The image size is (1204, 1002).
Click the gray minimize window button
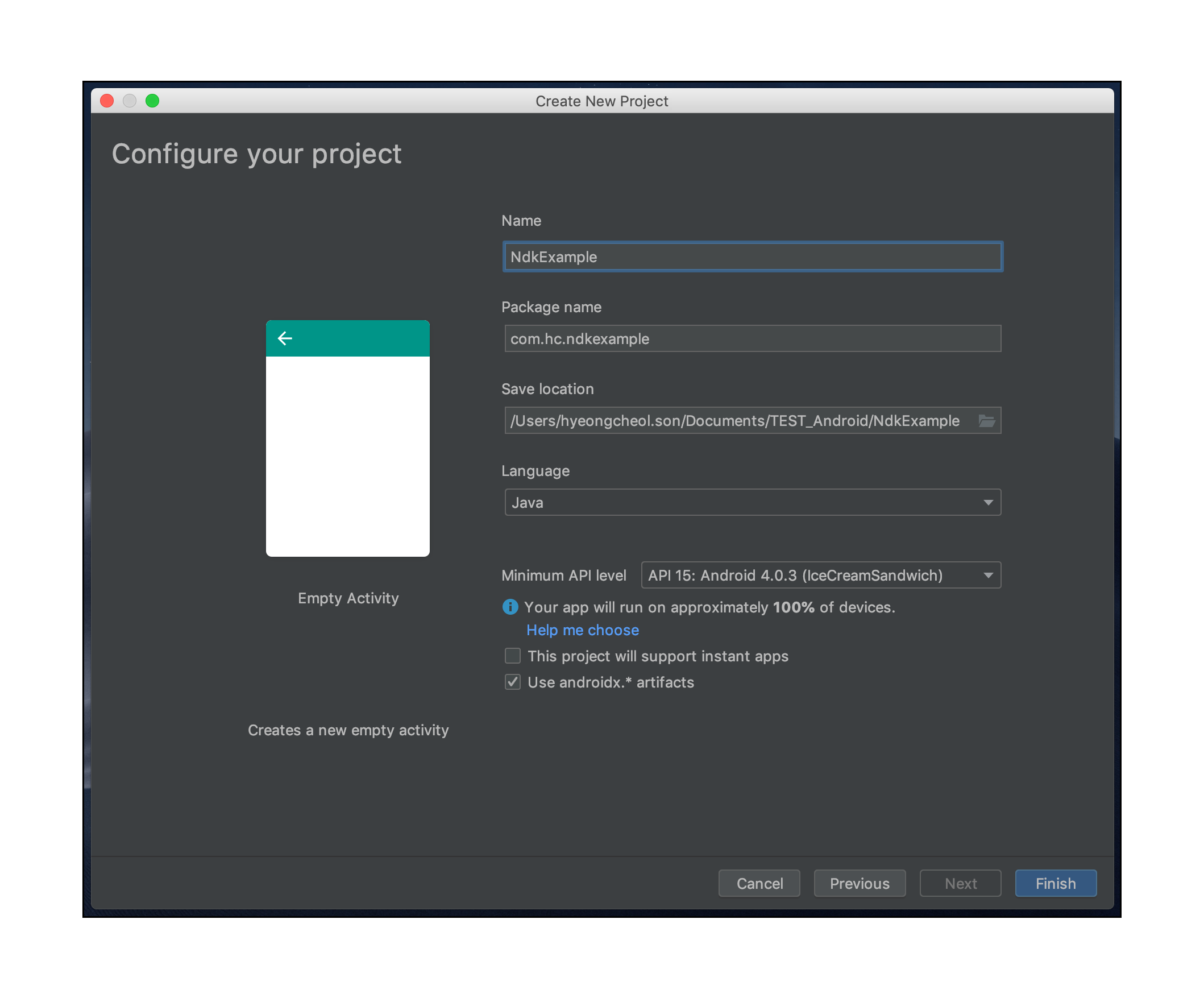click(x=130, y=101)
